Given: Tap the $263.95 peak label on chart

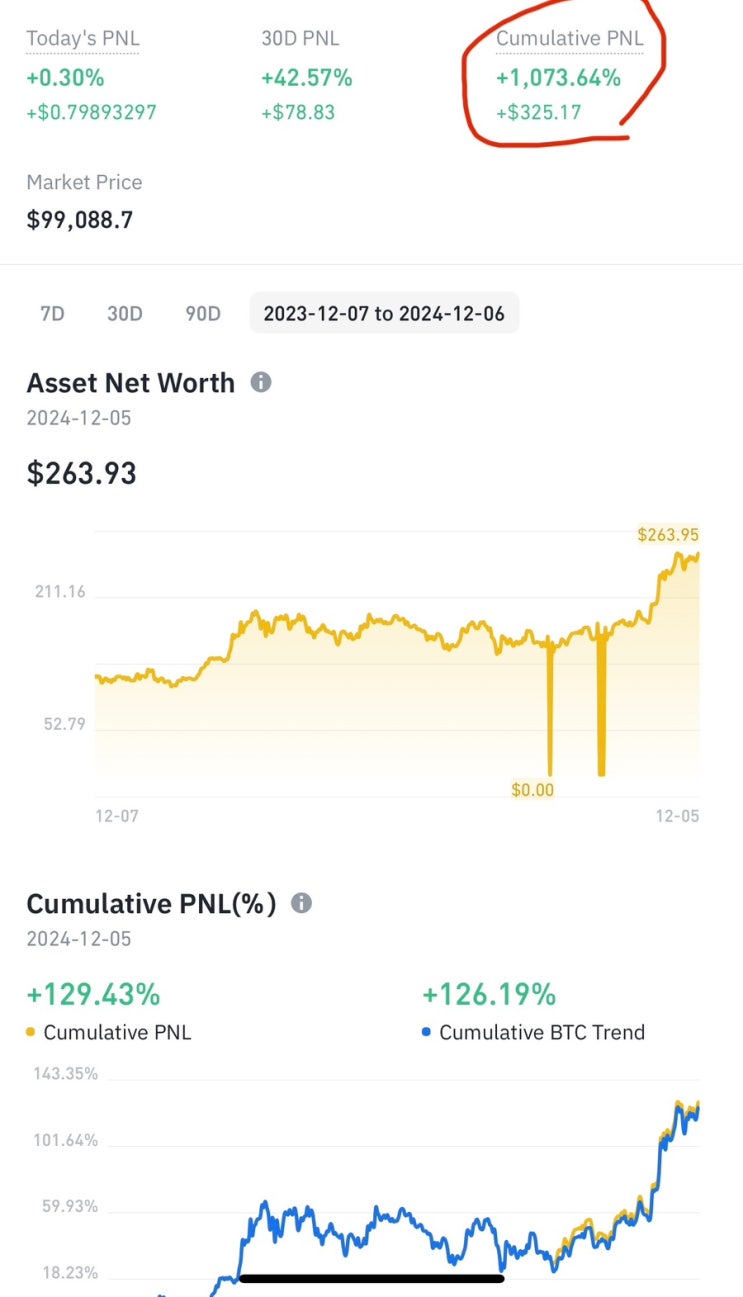Looking at the screenshot, I should pos(668,534).
